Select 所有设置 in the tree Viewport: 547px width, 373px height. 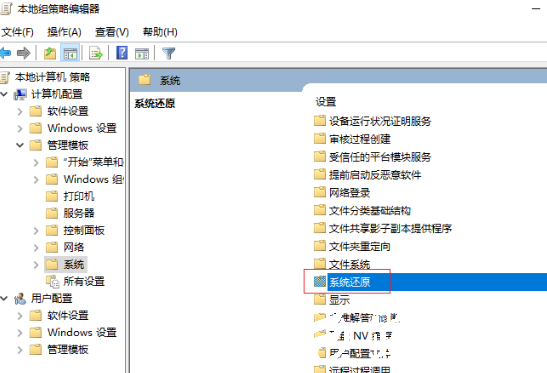click(x=84, y=281)
